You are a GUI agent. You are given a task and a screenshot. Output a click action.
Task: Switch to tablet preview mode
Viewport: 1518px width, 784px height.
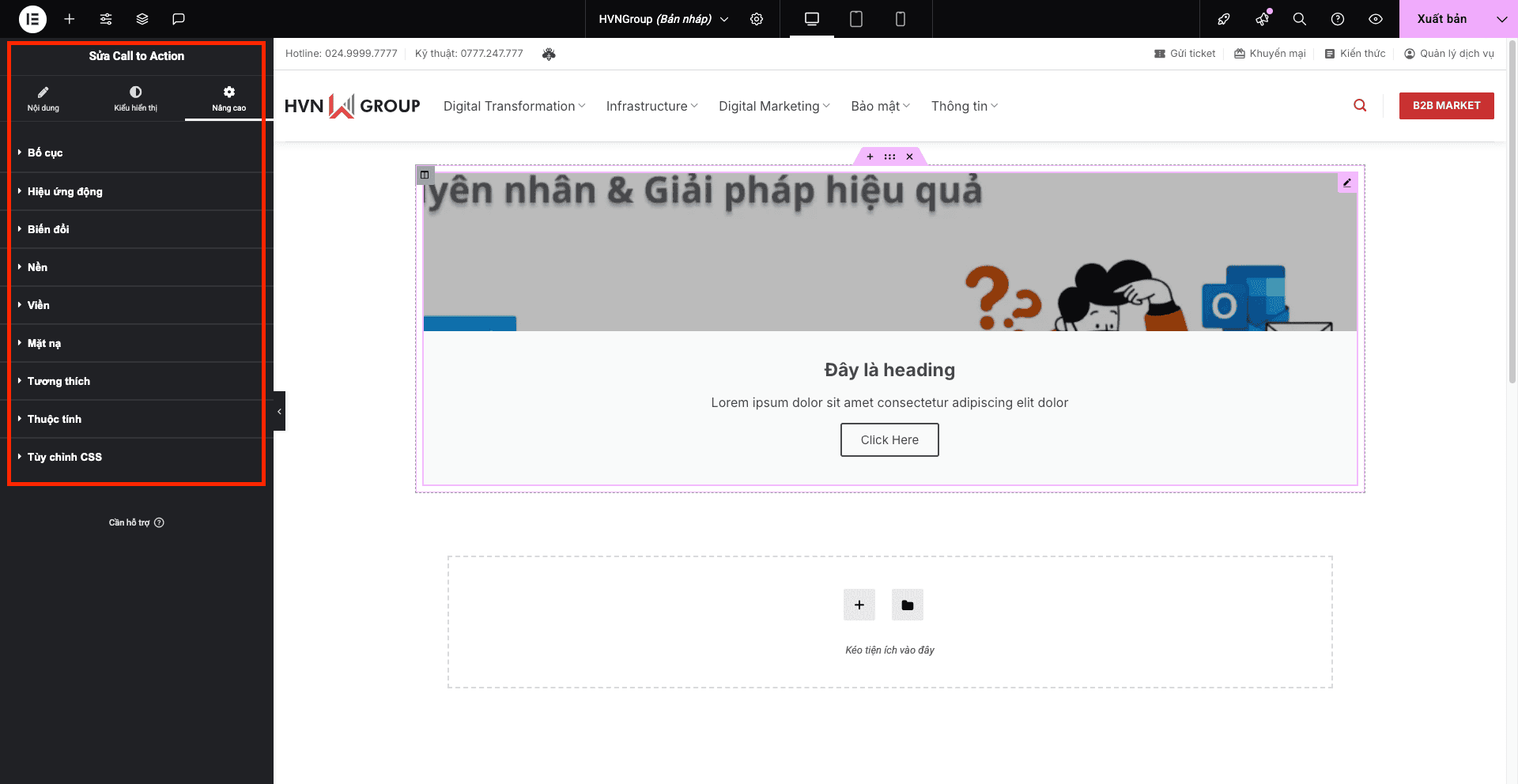tap(855, 19)
